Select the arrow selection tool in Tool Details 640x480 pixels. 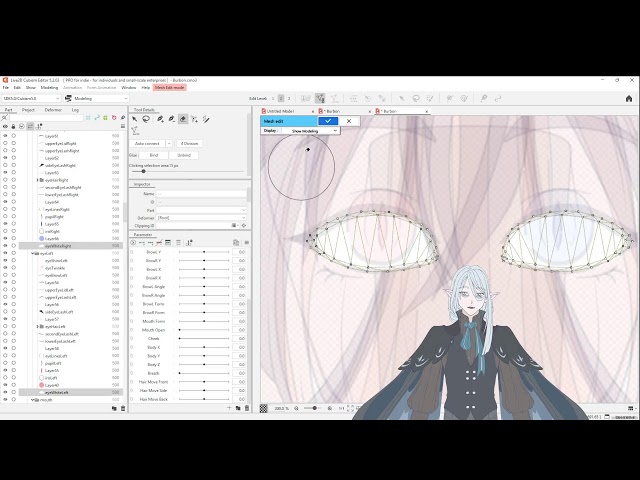coord(134,119)
